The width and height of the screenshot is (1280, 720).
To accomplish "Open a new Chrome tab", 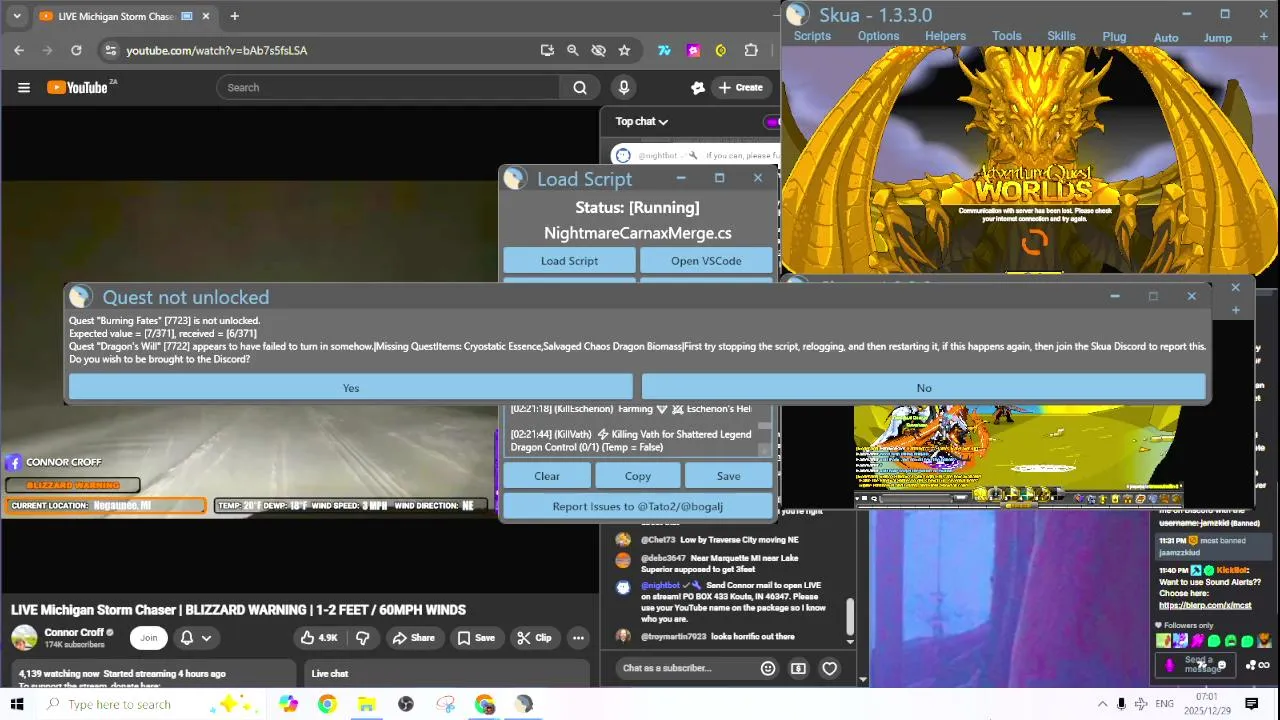I will point(234,16).
